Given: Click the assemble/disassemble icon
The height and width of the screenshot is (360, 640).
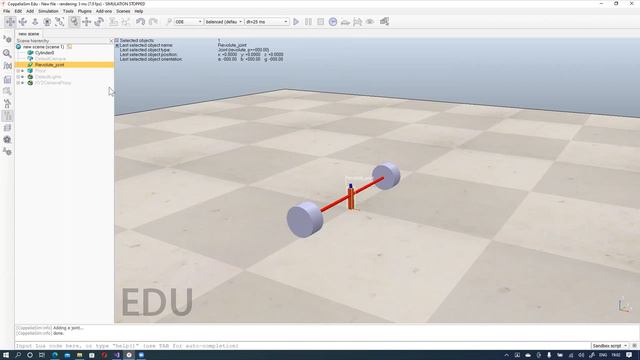Looking at the screenshot, I should (113, 22).
